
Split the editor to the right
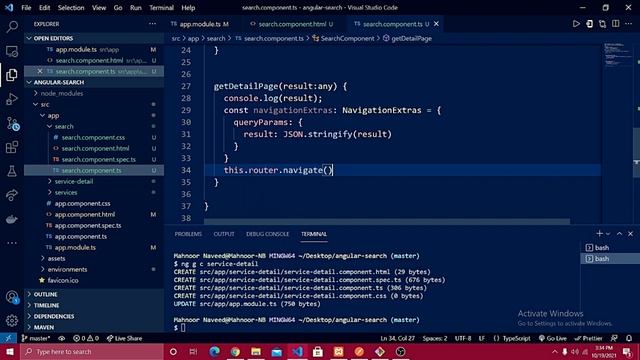(616, 24)
